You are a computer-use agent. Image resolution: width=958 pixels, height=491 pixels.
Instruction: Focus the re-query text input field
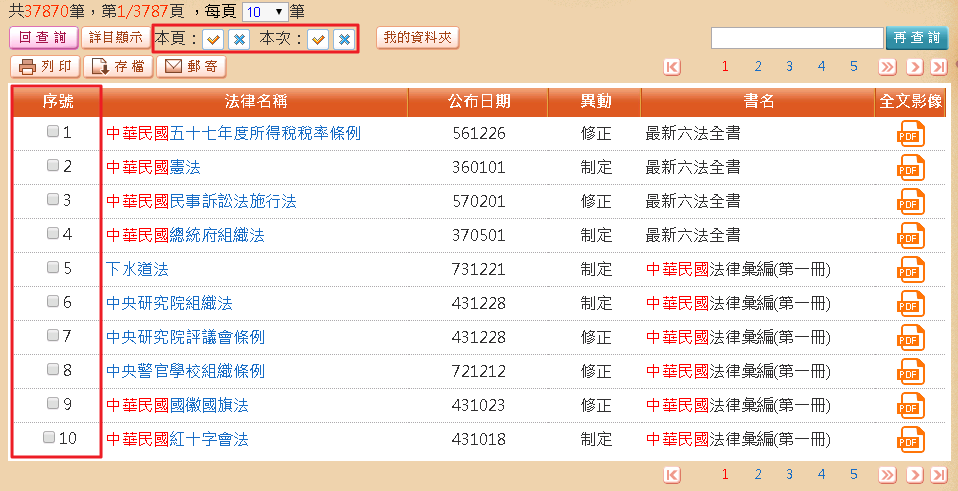tap(796, 38)
